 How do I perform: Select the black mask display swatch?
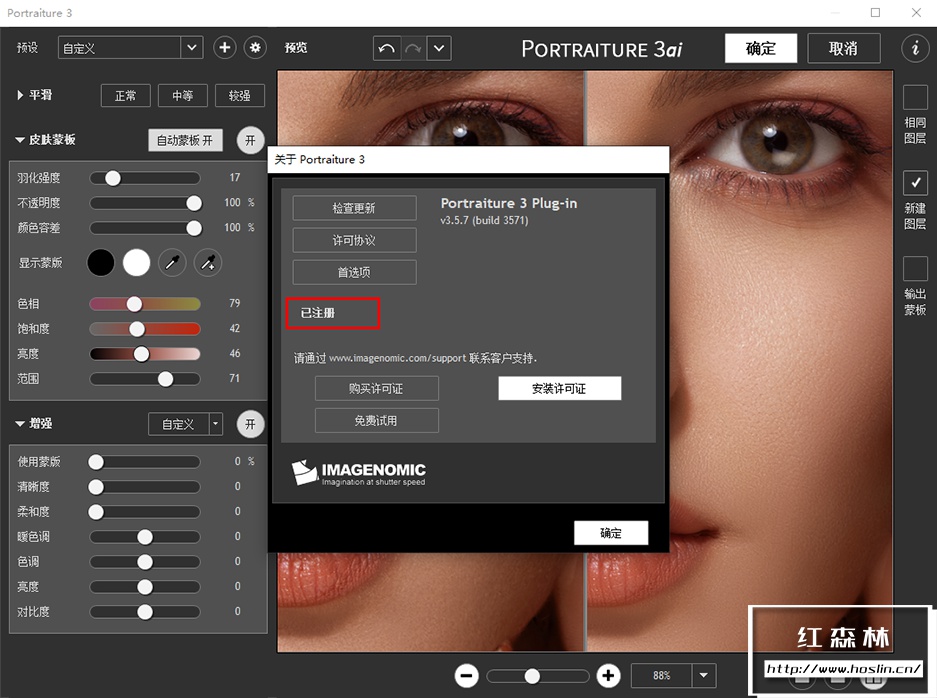[100, 262]
